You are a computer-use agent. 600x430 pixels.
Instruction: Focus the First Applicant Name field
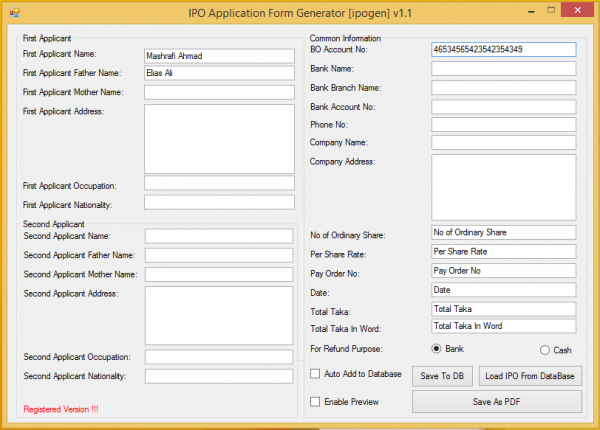[219, 55]
